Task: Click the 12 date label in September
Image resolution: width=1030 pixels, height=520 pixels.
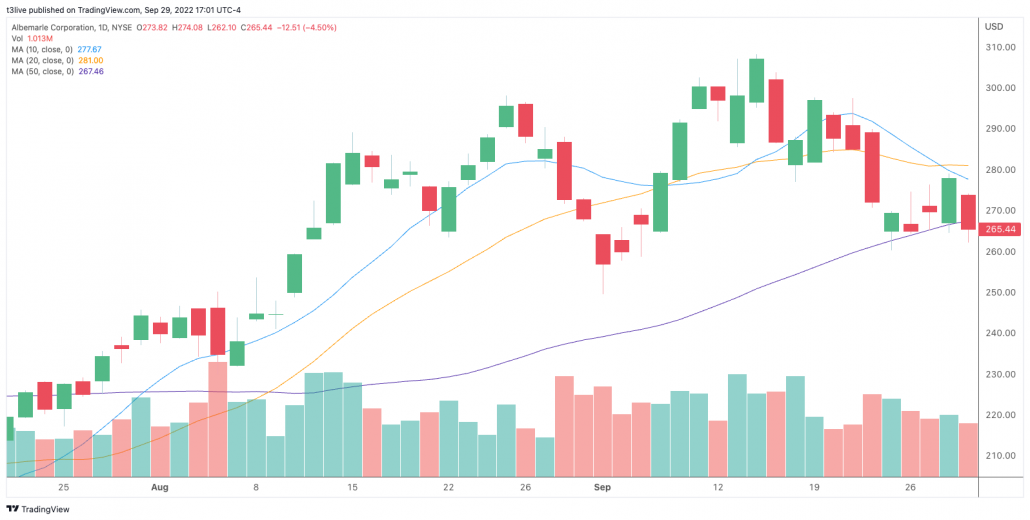Action: pyautogui.click(x=718, y=487)
